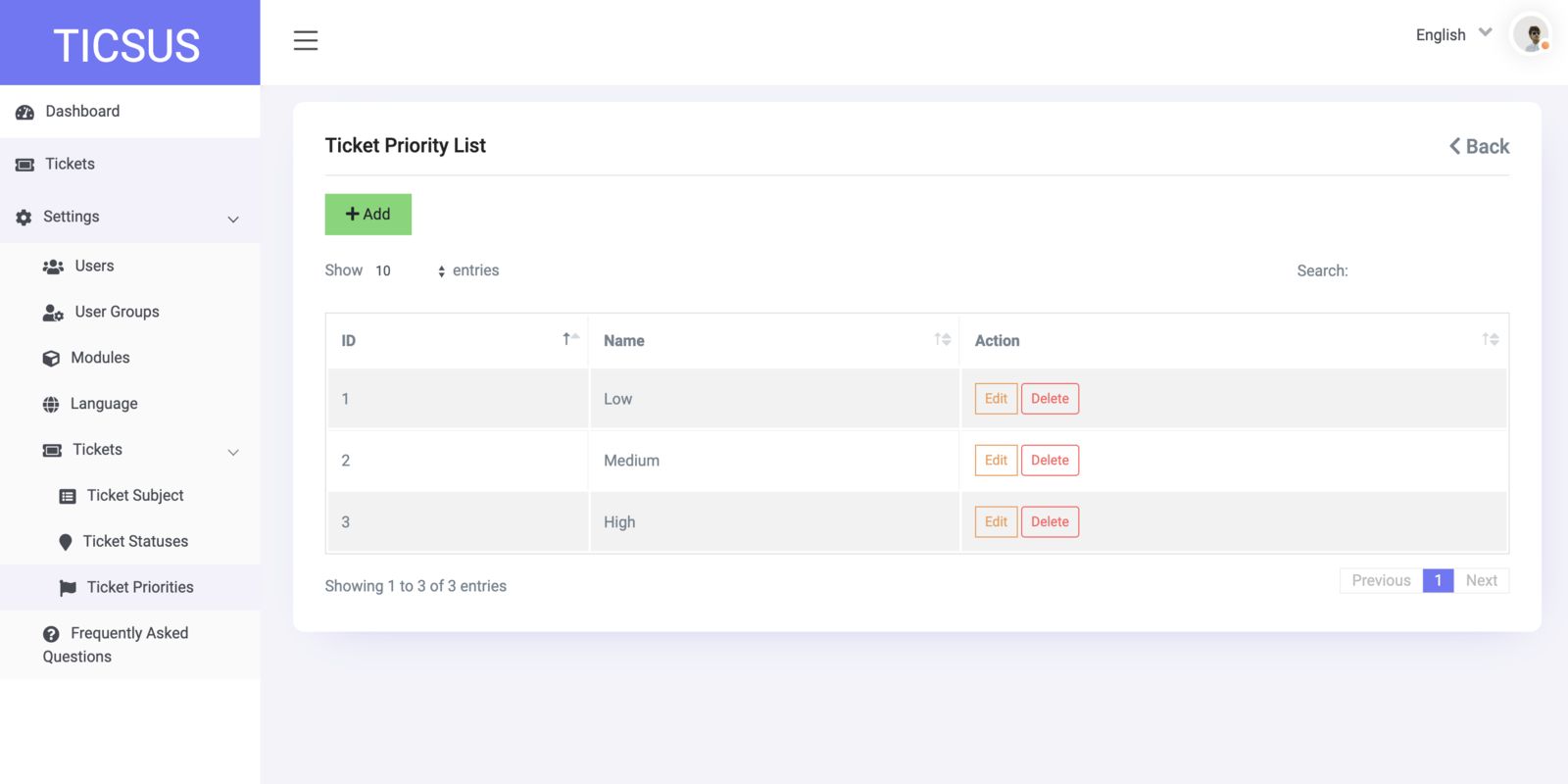The width and height of the screenshot is (1568, 784).
Task: Open Users in settings menu
Action: pyautogui.click(x=130, y=266)
